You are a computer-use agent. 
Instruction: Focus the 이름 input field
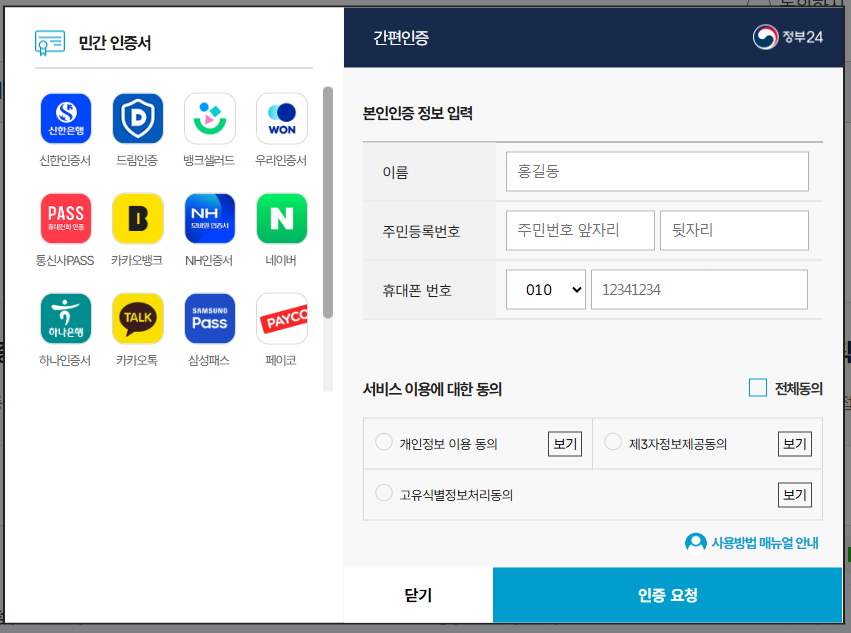point(657,172)
